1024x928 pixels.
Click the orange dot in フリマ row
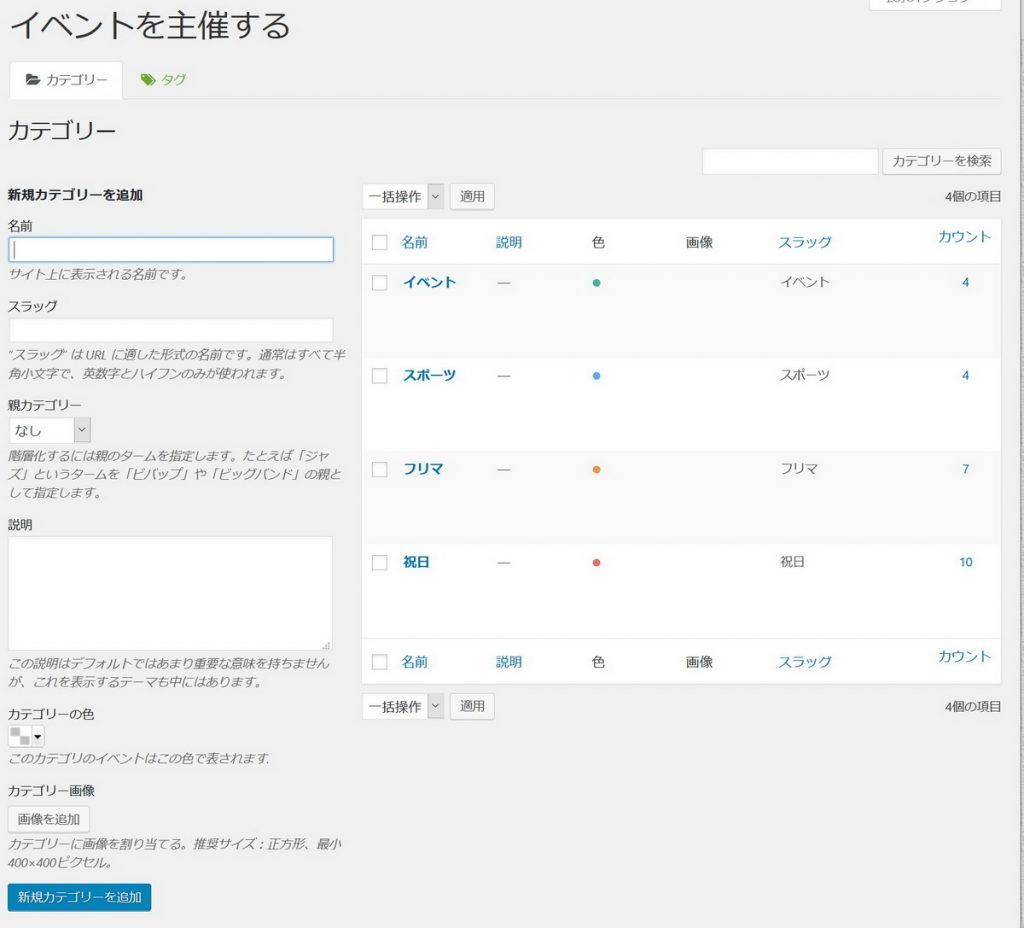[596, 469]
